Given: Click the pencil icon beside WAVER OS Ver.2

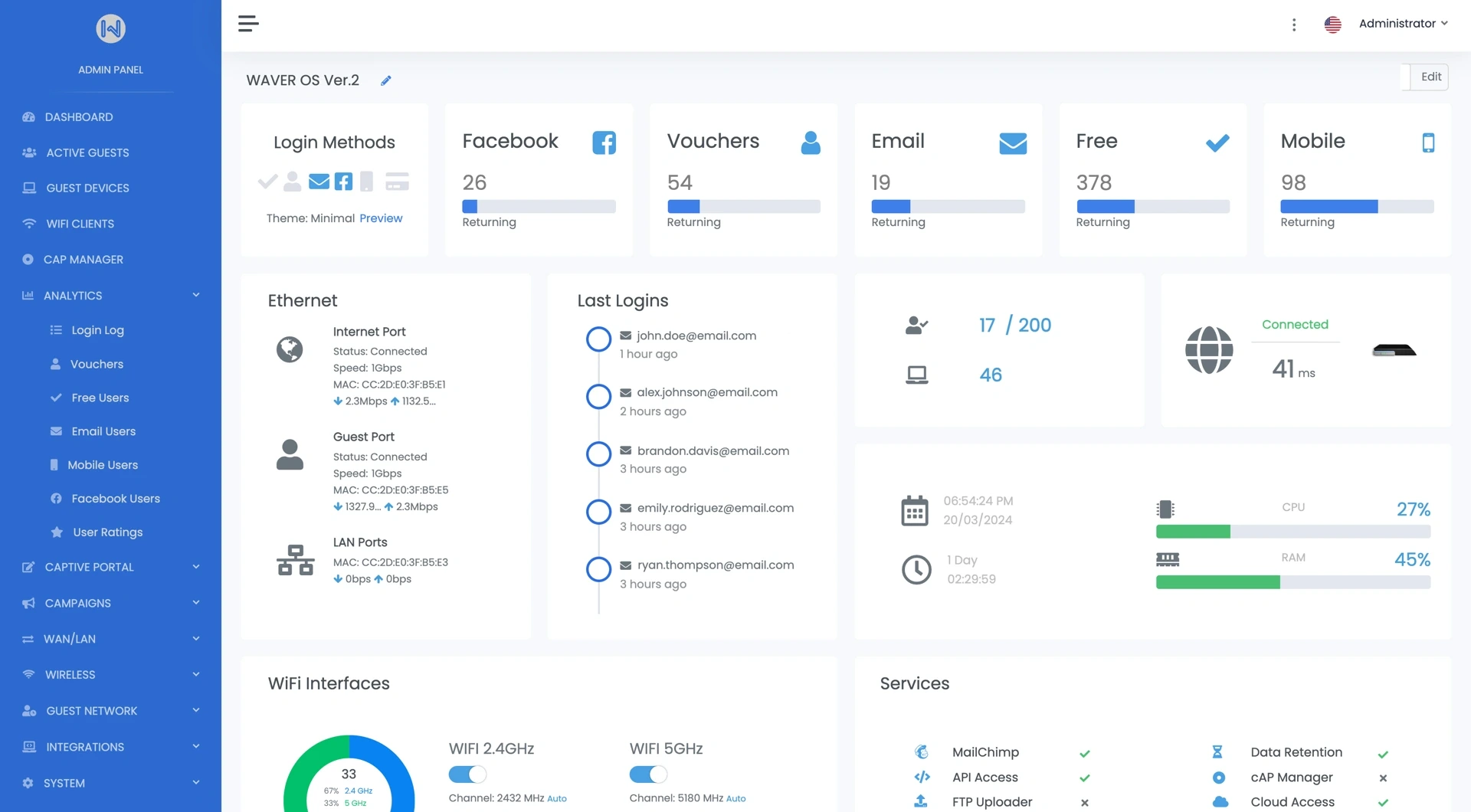Looking at the screenshot, I should [386, 80].
